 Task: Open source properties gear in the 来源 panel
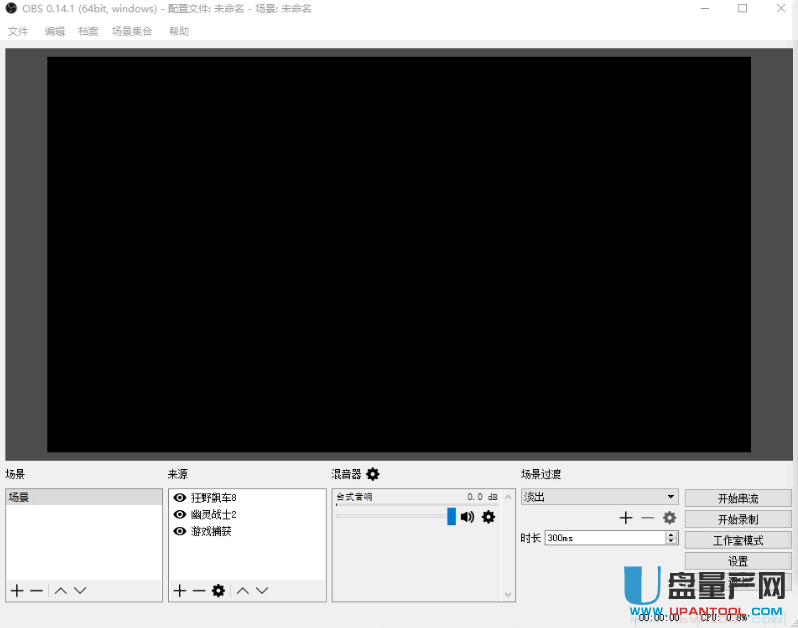pyautogui.click(x=218, y=590)
